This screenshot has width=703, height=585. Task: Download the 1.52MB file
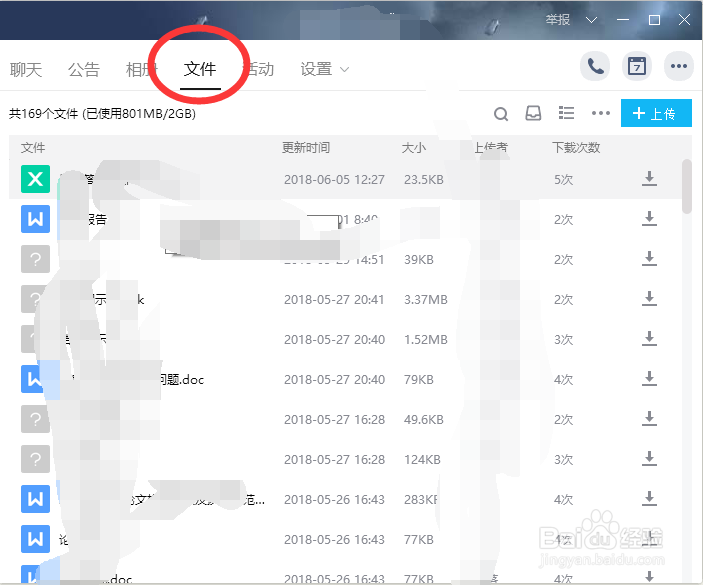[x=649, y=338]
